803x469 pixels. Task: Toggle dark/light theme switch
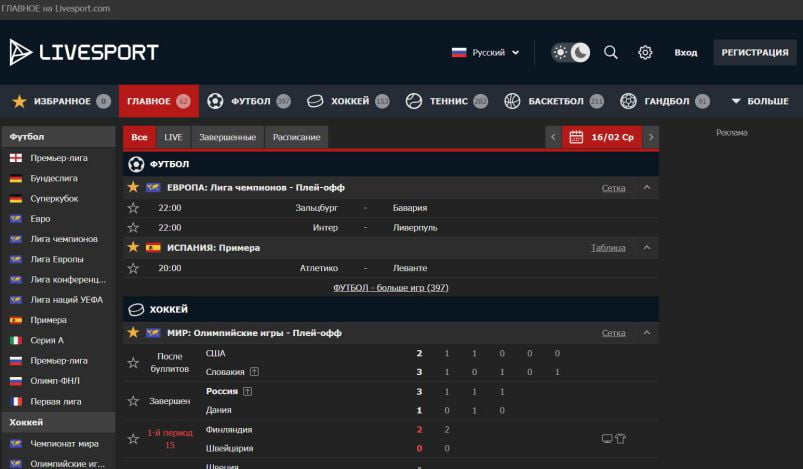tap(570, 52)
